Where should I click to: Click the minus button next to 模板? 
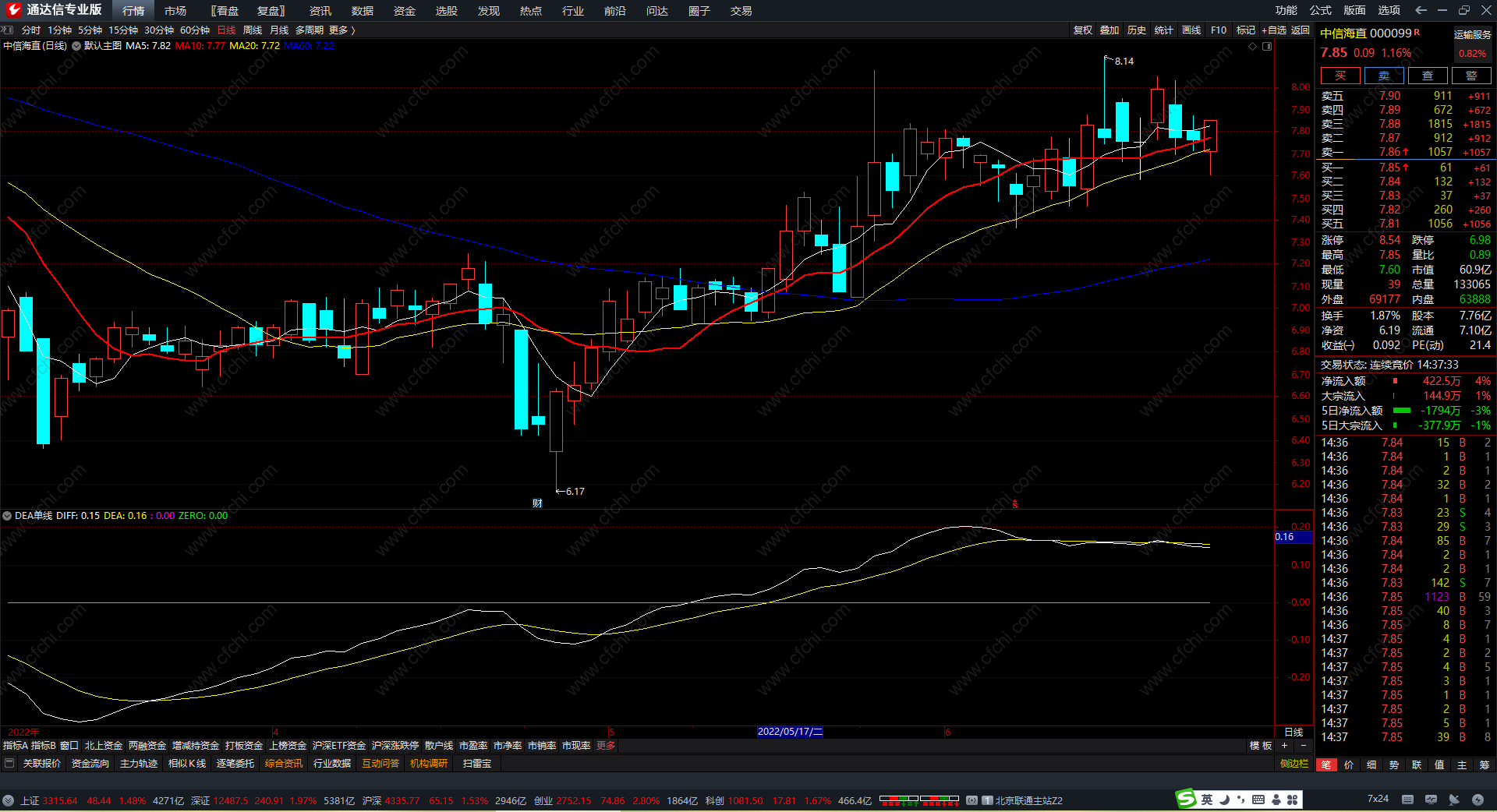[x=1303, y=746]
